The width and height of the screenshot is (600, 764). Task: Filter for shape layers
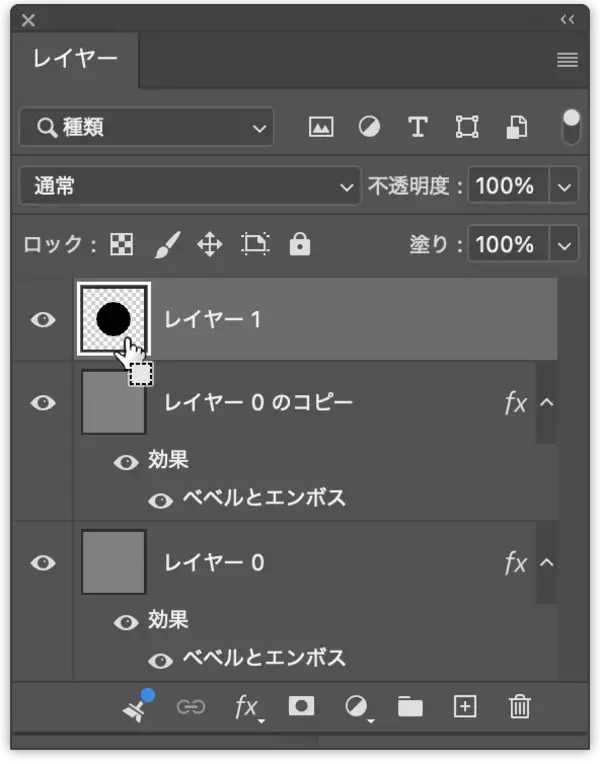tap(466, 128)
